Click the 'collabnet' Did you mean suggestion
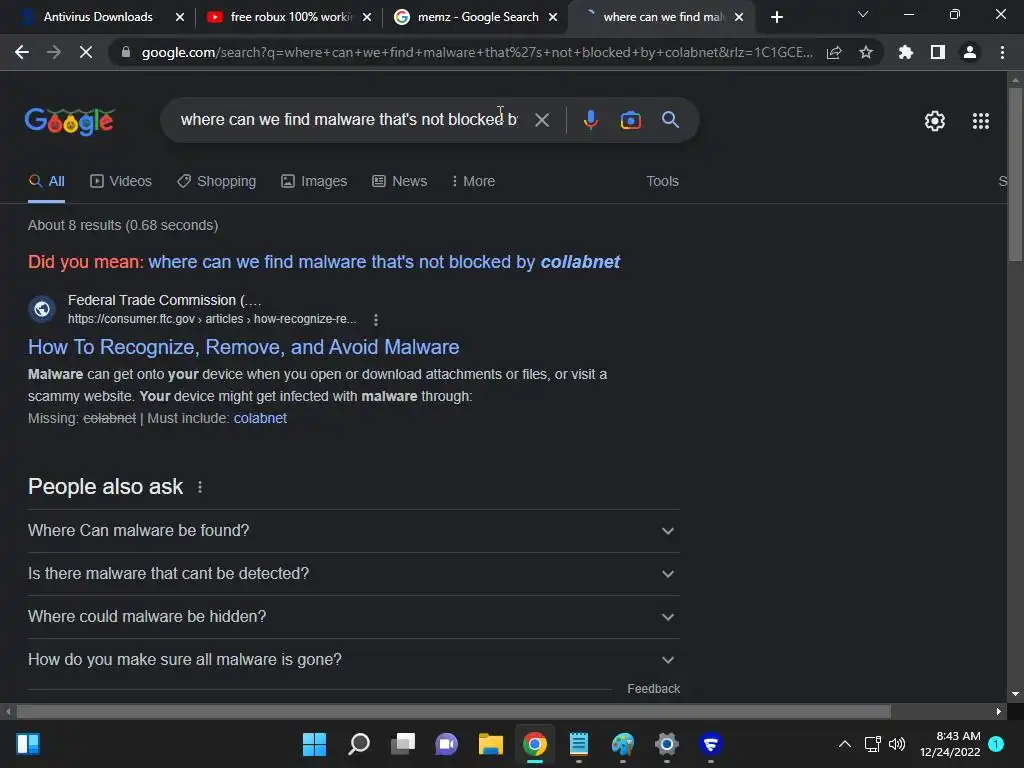This screenshot has height=768, width=1024. pos(384,262)
